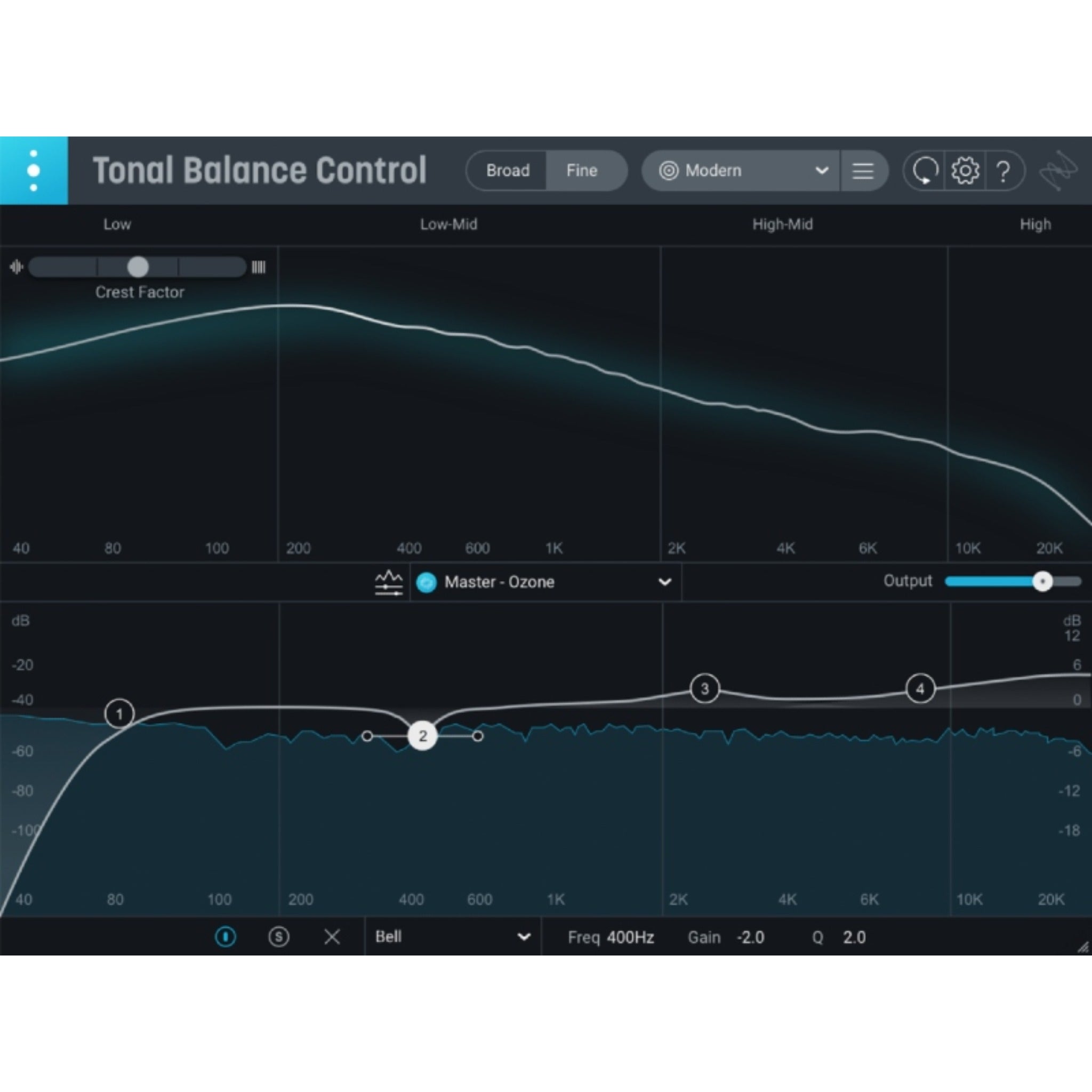
Task: Open the settings gear icon
Action: pos(966,171)
